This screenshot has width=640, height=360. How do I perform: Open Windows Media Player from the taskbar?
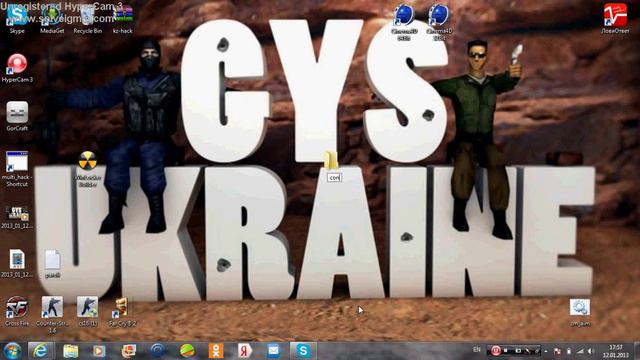99,351
